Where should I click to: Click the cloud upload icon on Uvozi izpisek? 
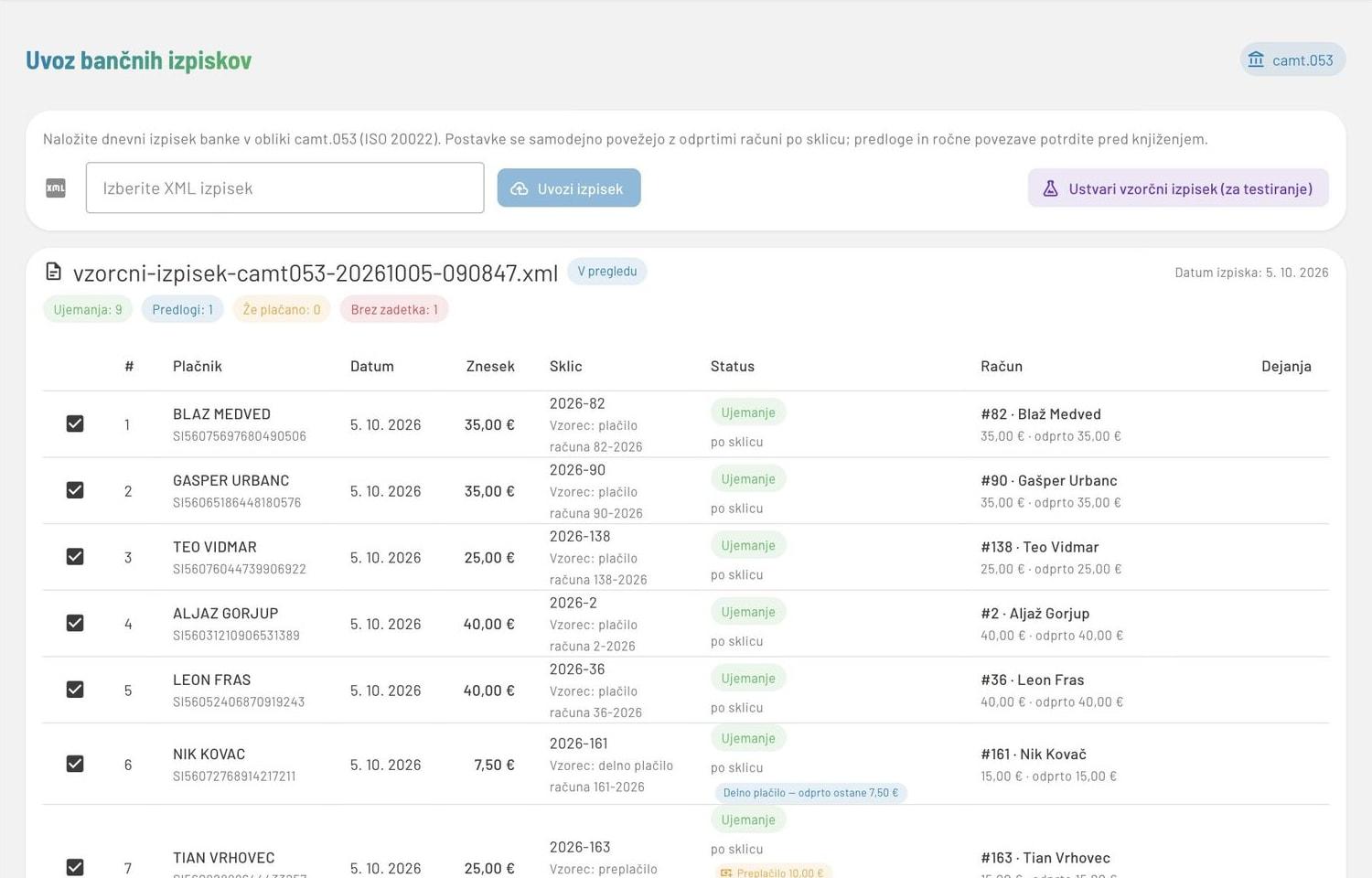[520, 188]
